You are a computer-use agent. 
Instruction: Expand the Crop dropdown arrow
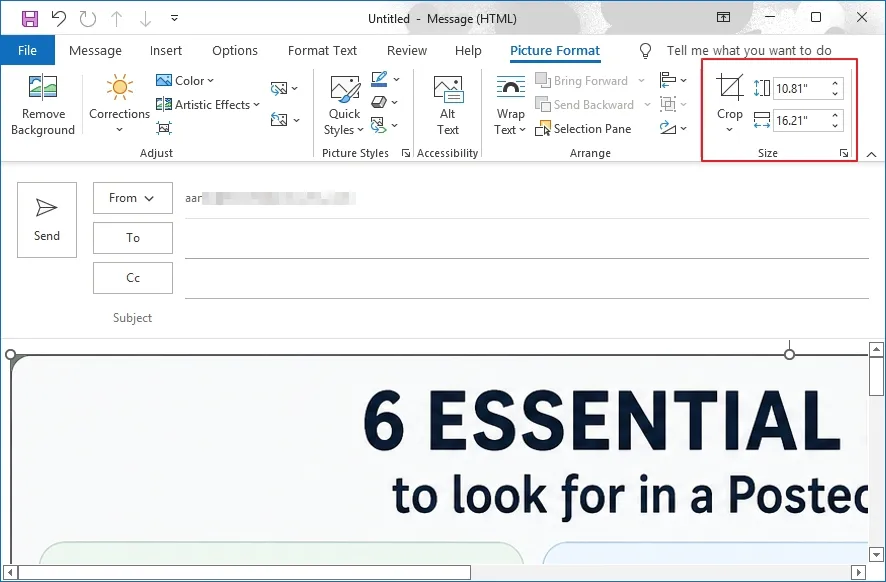coord(729,130)
